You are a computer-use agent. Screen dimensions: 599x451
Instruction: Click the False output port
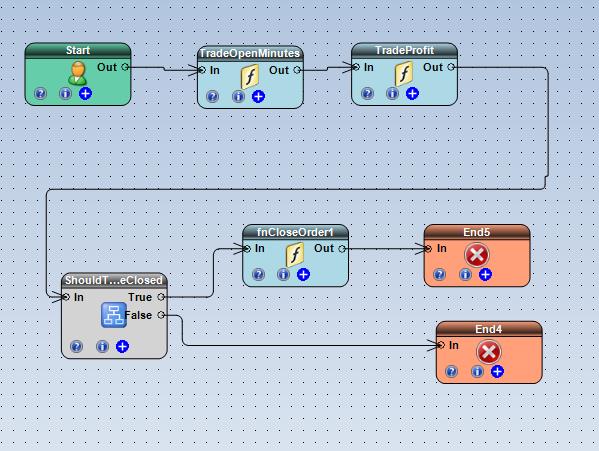coord(161,315)
